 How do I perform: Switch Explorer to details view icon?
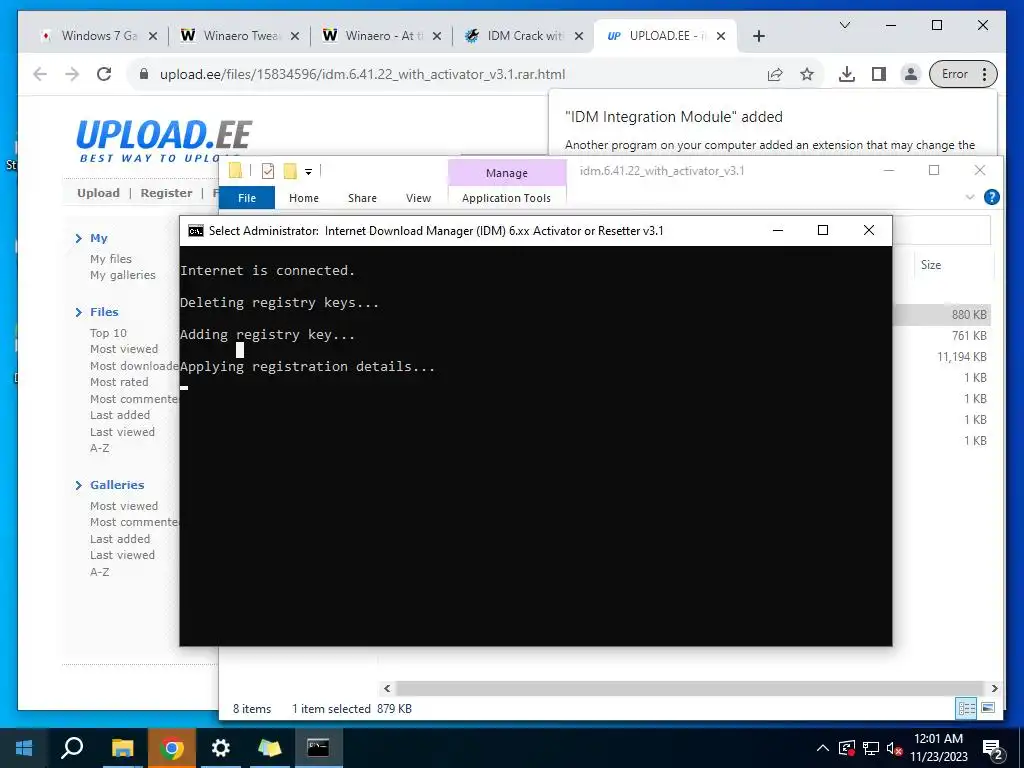coord(967,708)
